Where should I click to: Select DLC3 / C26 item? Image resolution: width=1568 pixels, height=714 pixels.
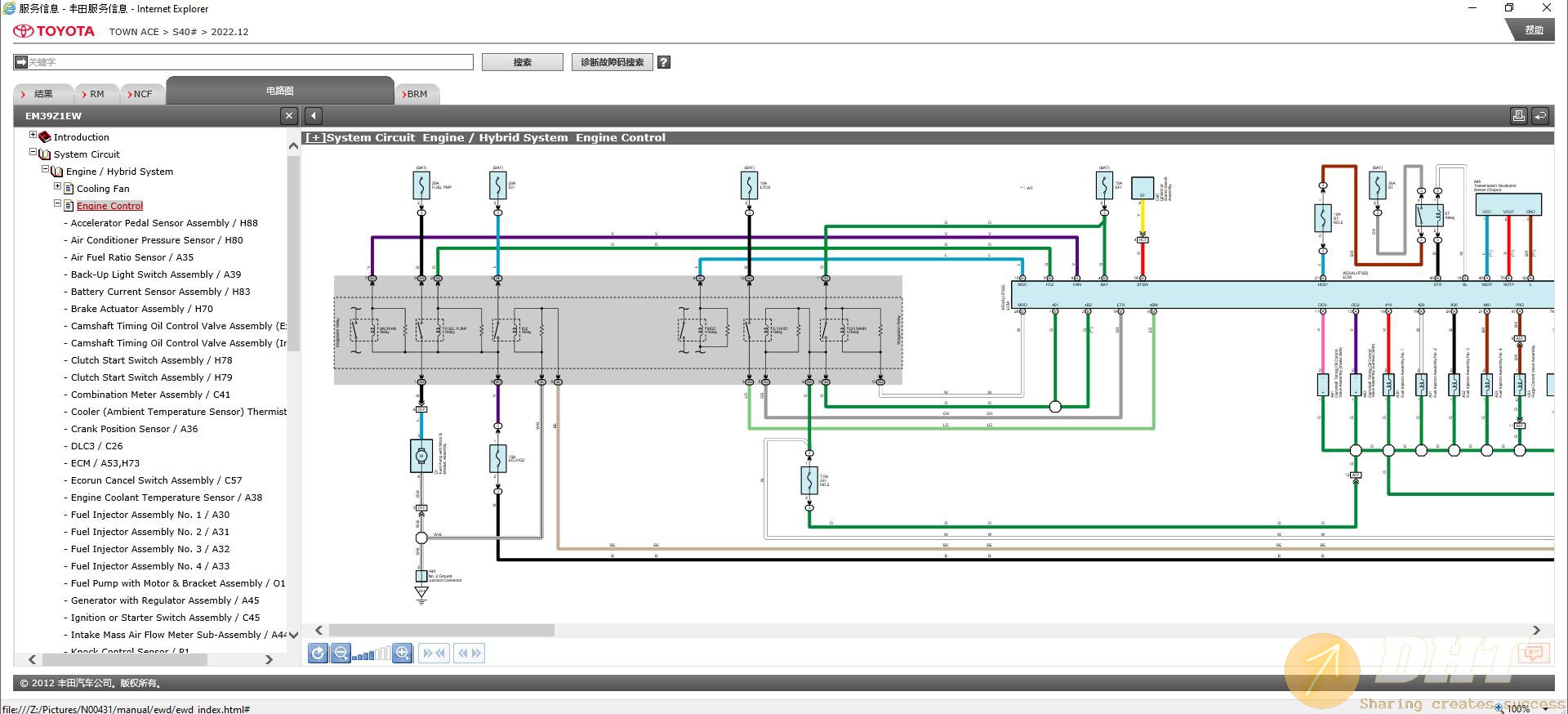click(x=96, y=446)
